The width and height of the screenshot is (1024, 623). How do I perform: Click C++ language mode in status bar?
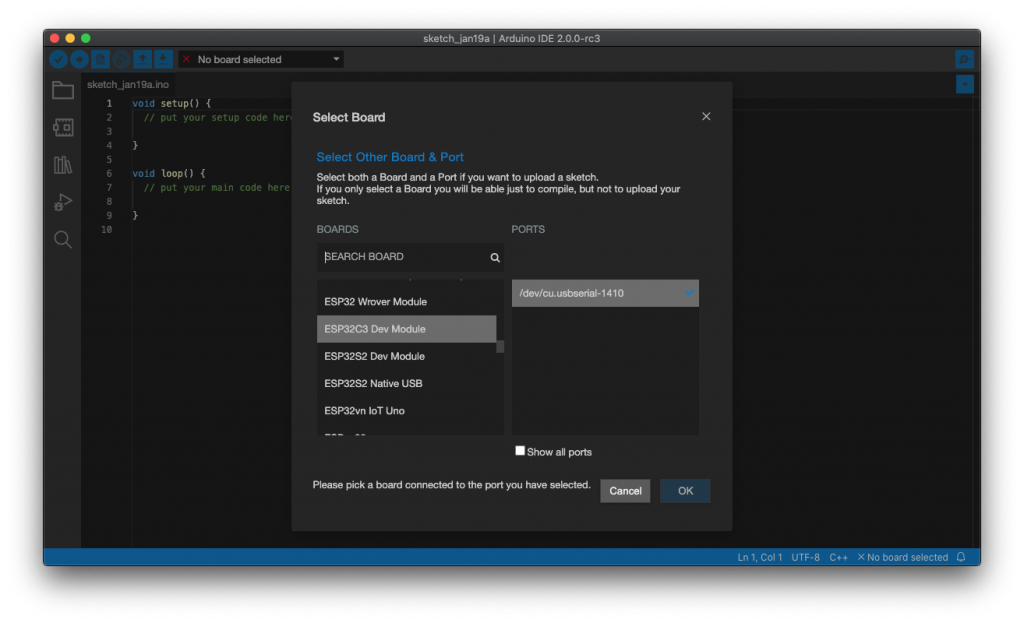pyautogui.click(x=839, y=557)
